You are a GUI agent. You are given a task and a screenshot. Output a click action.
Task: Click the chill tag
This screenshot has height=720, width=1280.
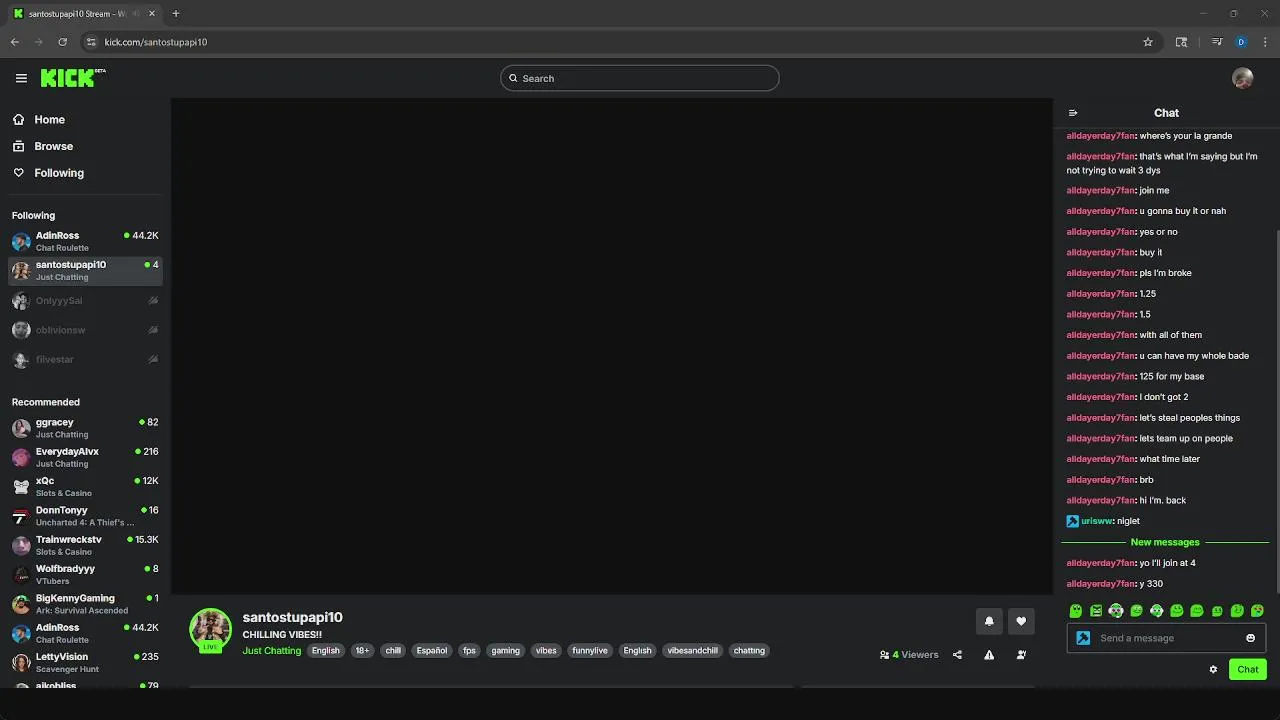click(393, 651)
